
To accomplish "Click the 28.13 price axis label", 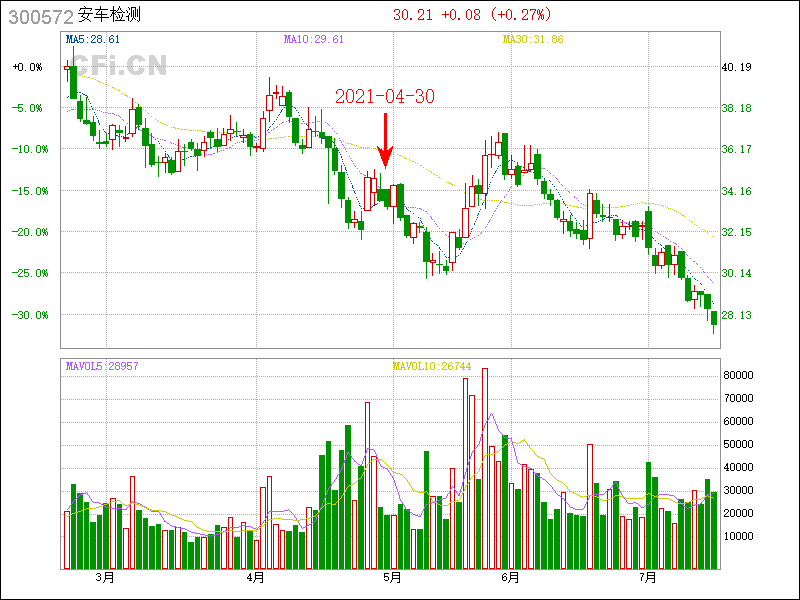I will tap(736, 314).
